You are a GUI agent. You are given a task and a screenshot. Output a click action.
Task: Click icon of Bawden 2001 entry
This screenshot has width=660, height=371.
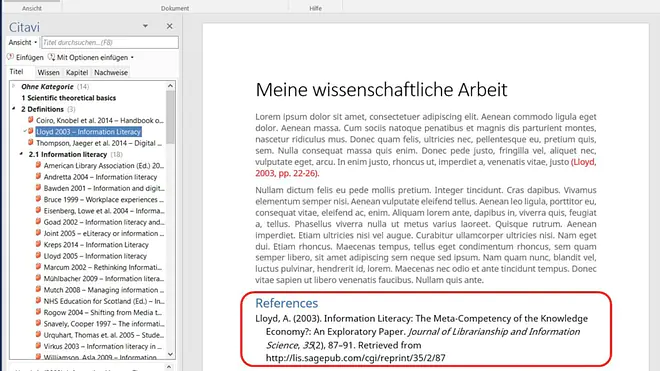38,188
